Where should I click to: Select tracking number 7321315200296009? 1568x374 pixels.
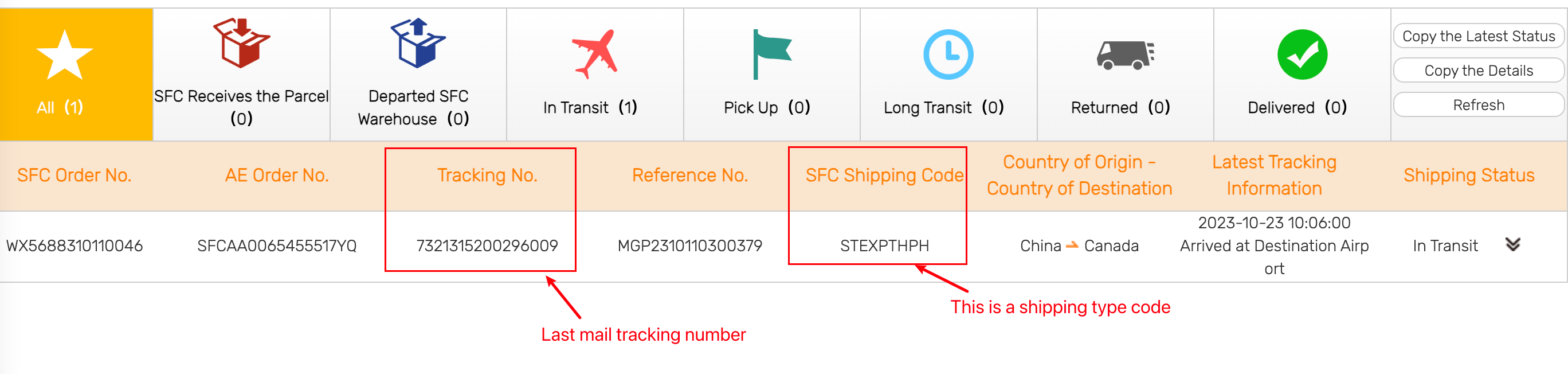coord(487,246)
